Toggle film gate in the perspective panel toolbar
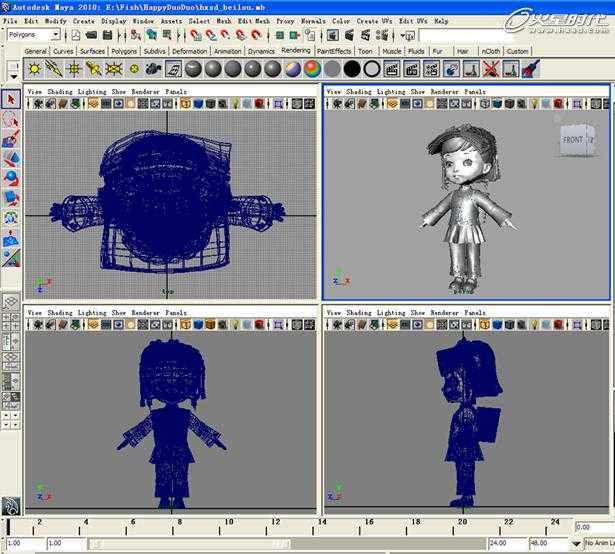Screen dimensions: 615x554 [404, 104]
